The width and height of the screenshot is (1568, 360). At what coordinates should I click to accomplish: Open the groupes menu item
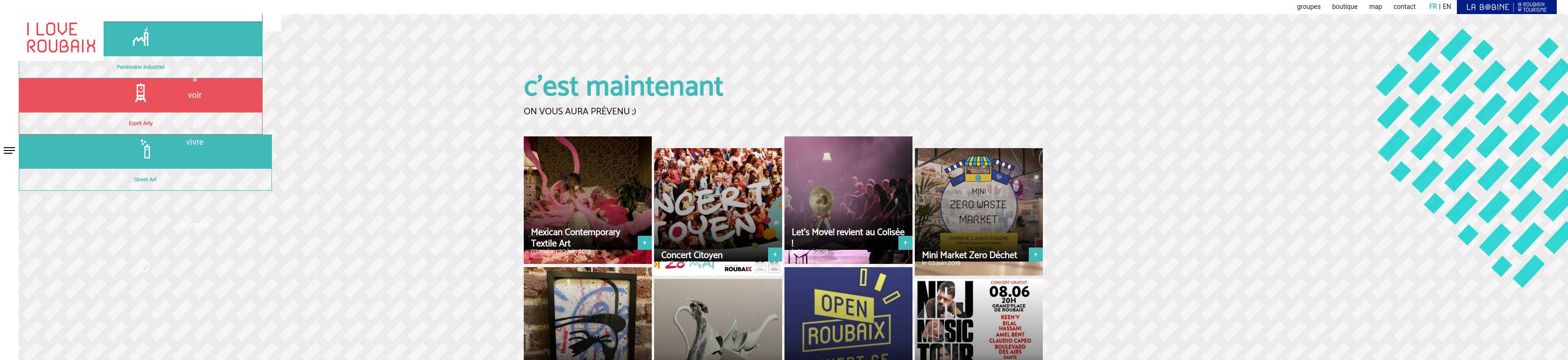[1308, 7]
